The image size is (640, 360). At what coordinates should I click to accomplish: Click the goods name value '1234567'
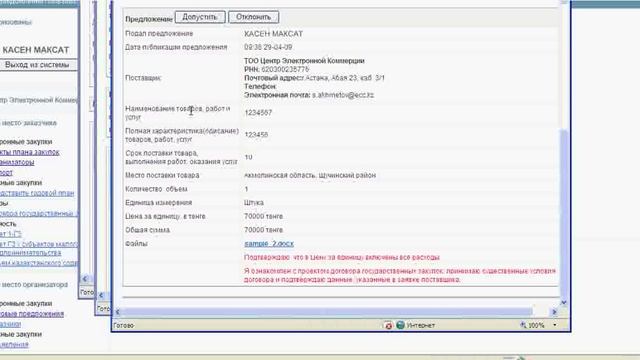coord(258,113)
